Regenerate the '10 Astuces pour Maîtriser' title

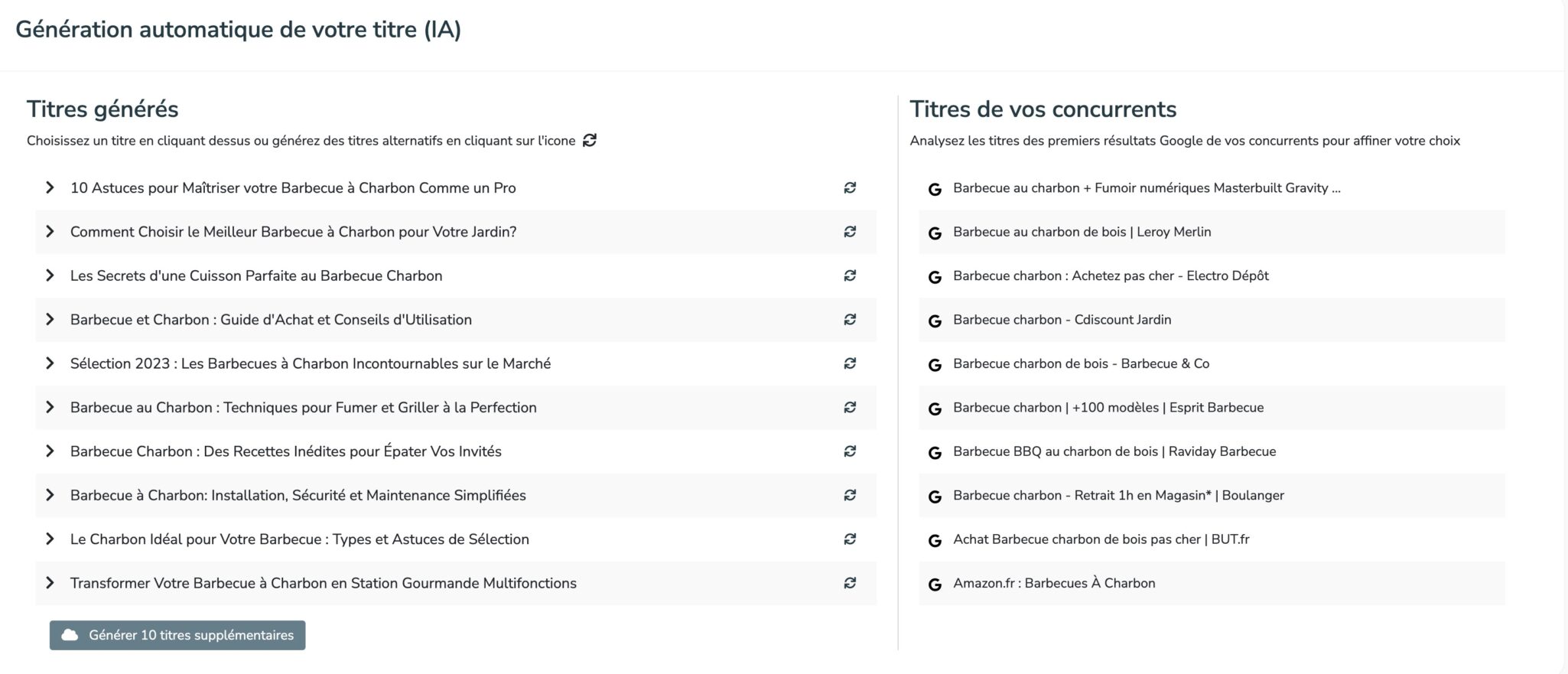849,188
